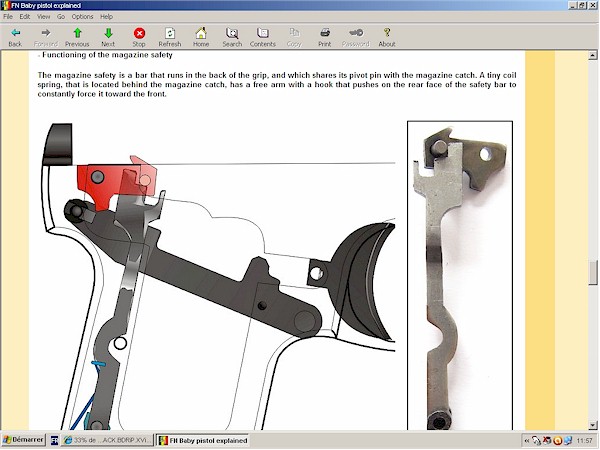Click the scrollbar up arrow
This screenshot has width=600, height=450.
click(x=593, y=55)
